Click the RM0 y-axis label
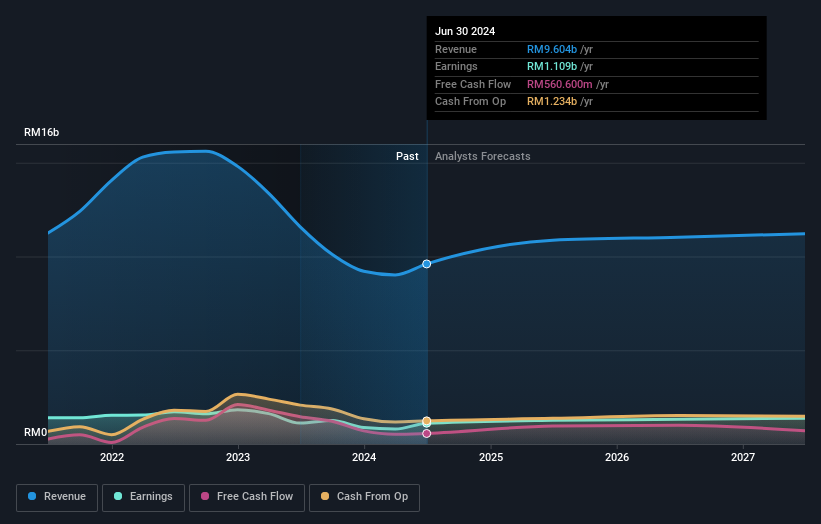This screenshot has width=821, height=524. click(36, 432)
